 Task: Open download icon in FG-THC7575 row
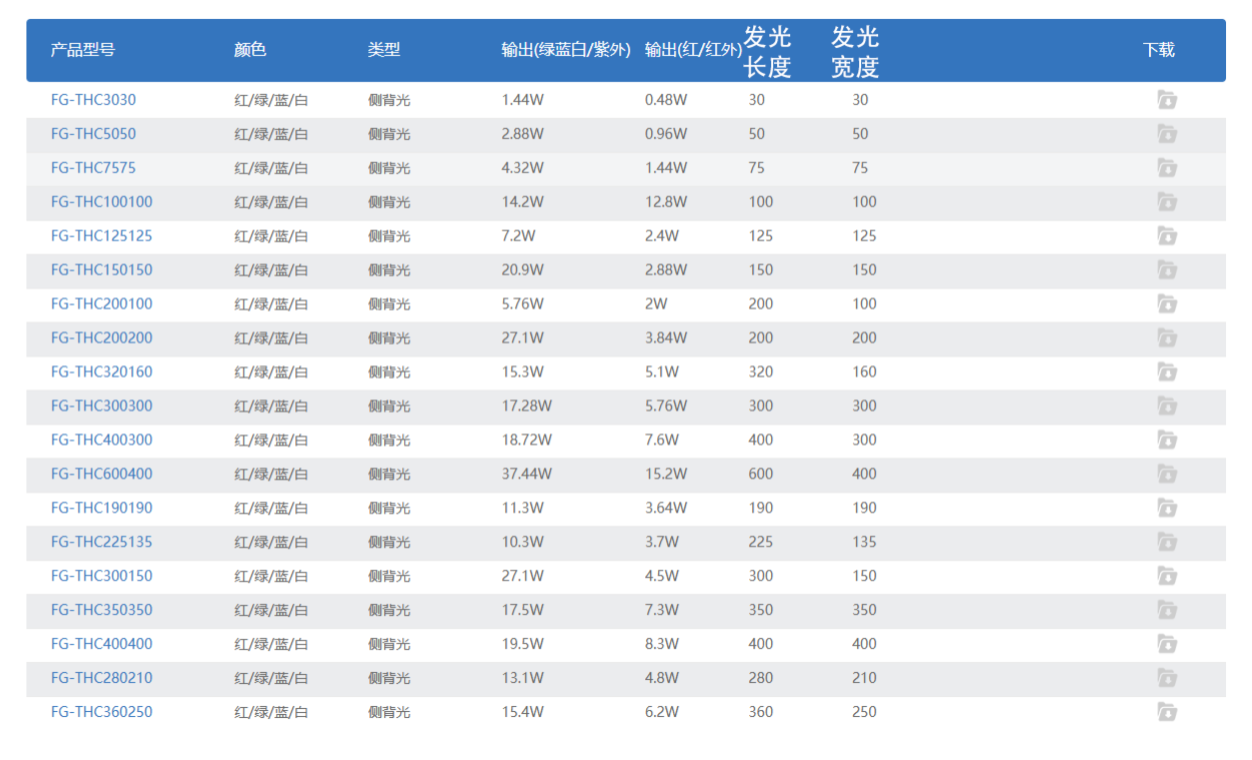pyautogui.click(x=1167, y=168)
